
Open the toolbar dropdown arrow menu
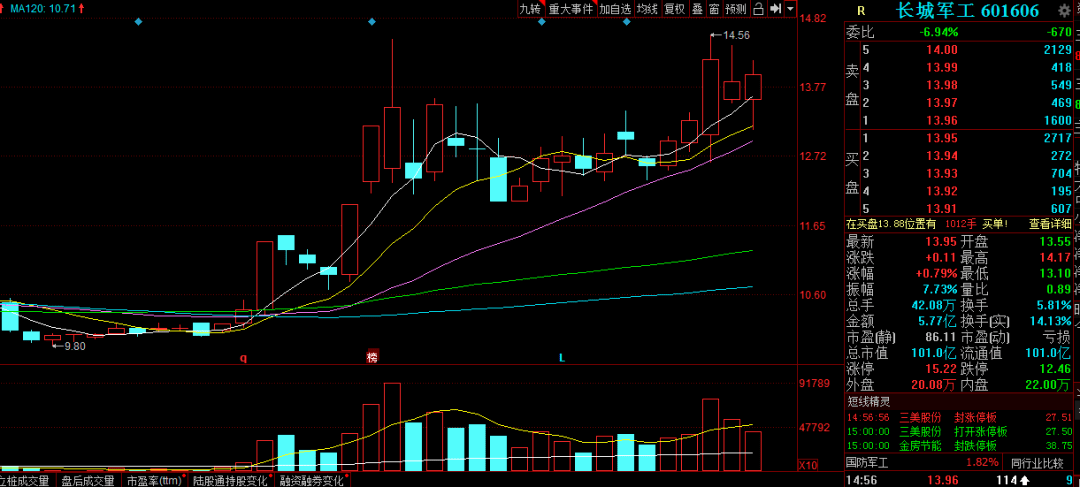[x=790, y=9]
